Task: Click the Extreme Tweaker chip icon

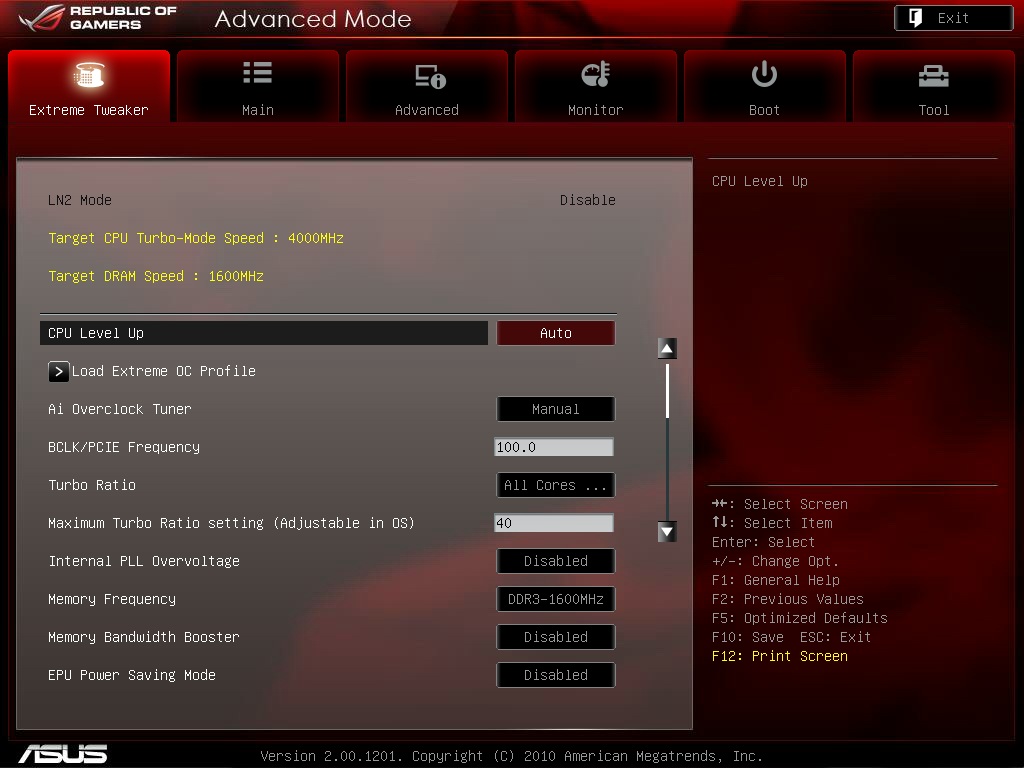Action: click(89, 74)
